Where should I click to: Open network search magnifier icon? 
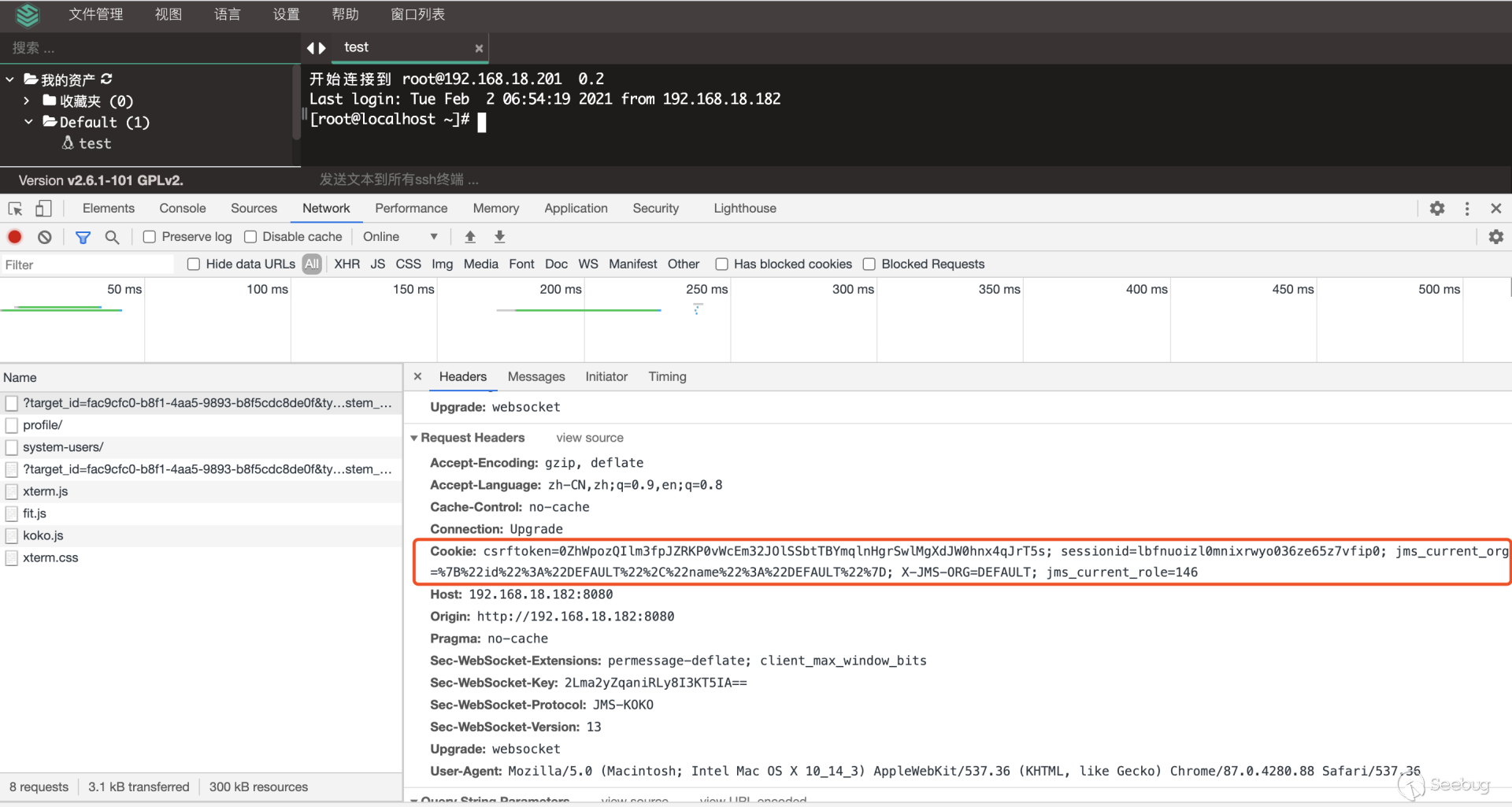(112, 237)
